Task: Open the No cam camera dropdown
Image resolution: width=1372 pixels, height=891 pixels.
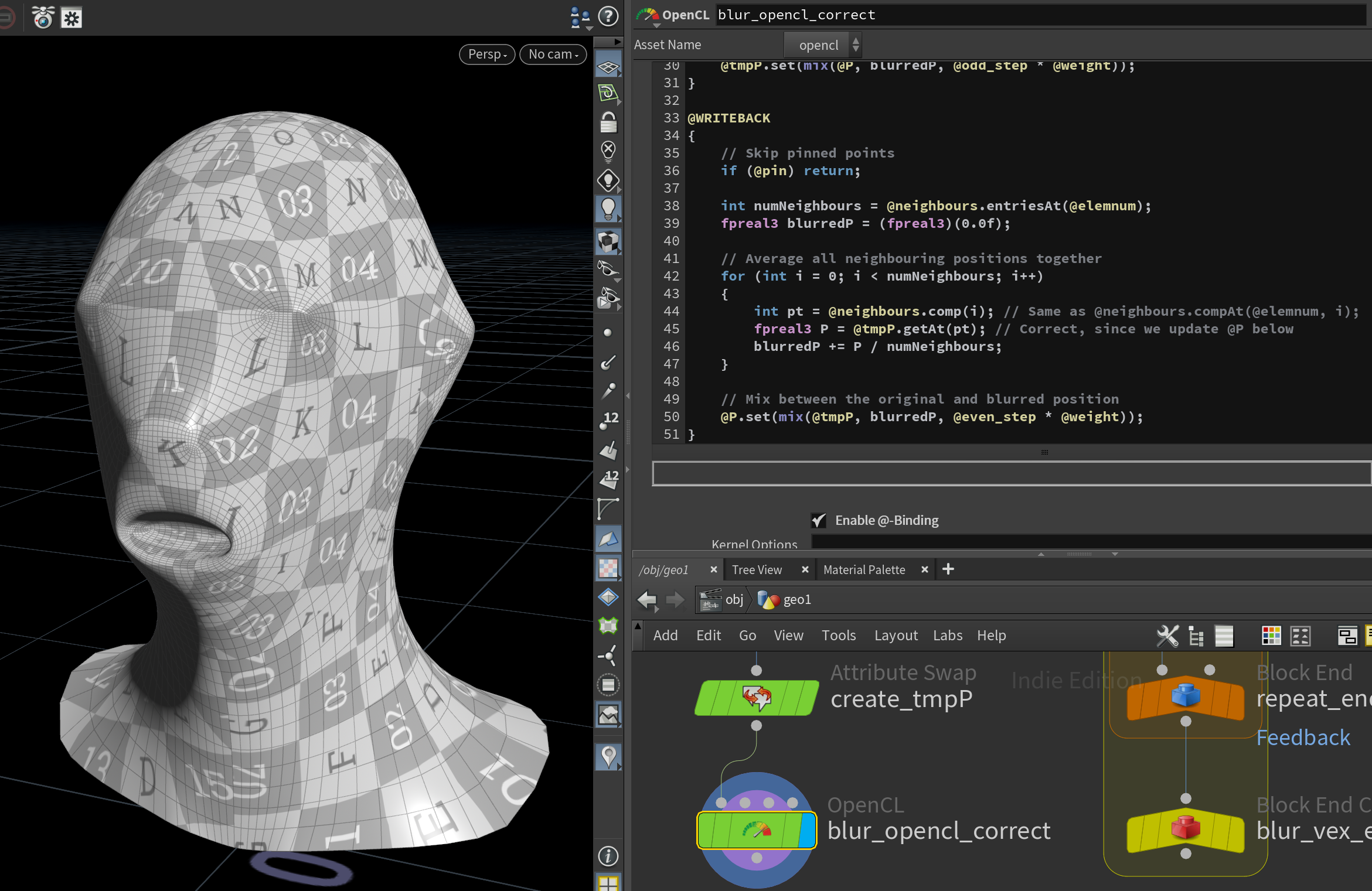Action: click(x=553, y=54)
